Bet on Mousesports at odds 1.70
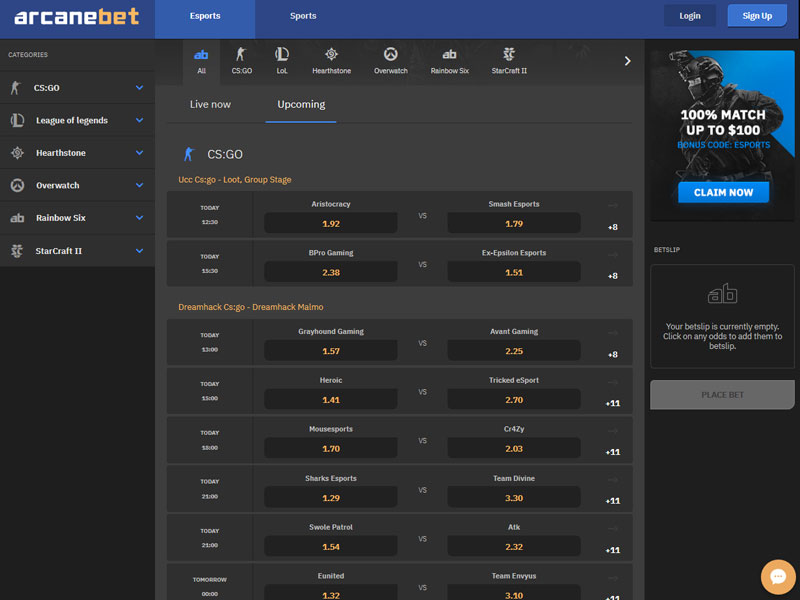800x600 pixels. pos(331,448)
